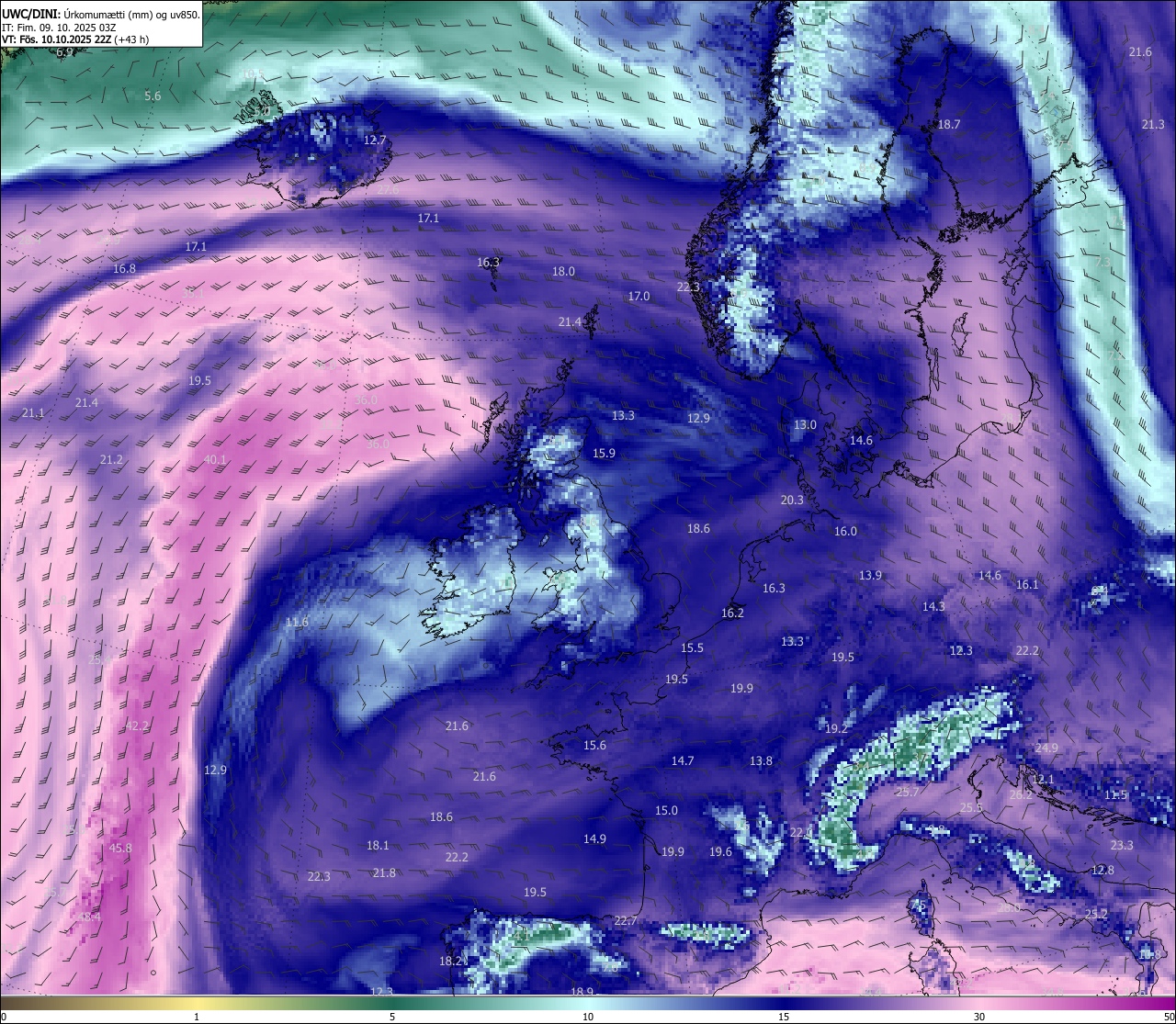The image size is (1176, 1024).
Task: Click the 21.8 value label
Action: pyautogui.click(x=384, y=873)
